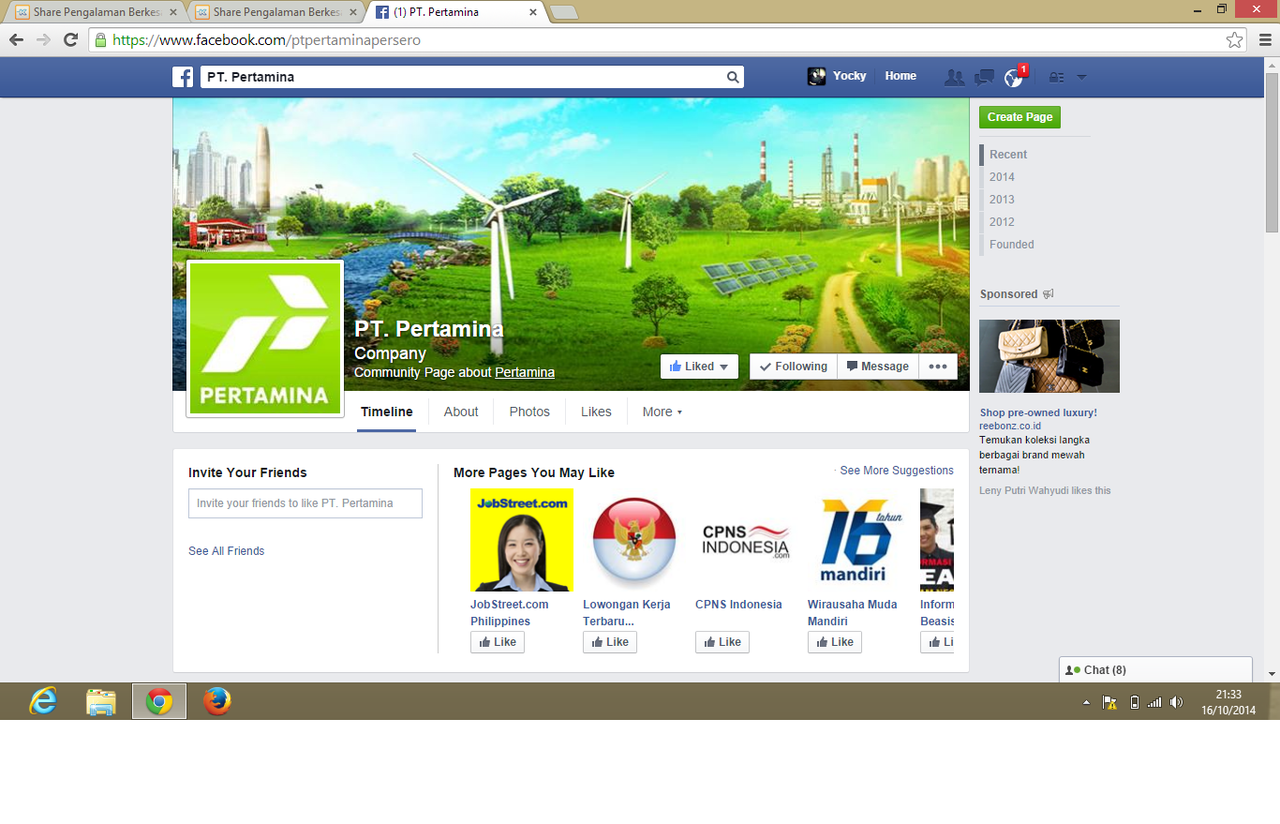The height and width of the screenshot is (824, 1280).
Task: Open the new browser tab button
Action: (x=564, y=12)
